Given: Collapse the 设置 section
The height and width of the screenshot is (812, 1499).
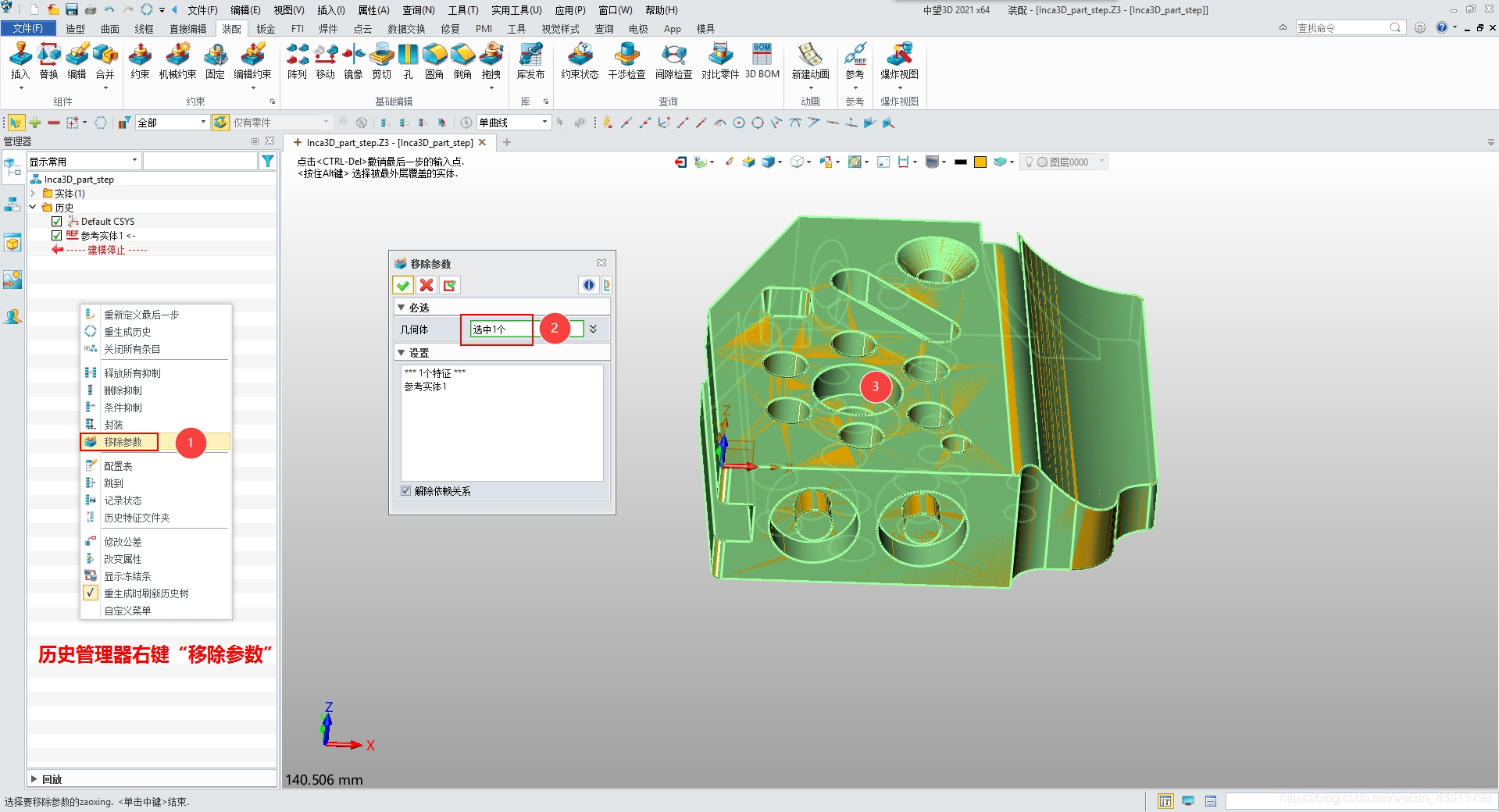Looking at the screenshot, I should pyautogui.click(x=401, y=353).
